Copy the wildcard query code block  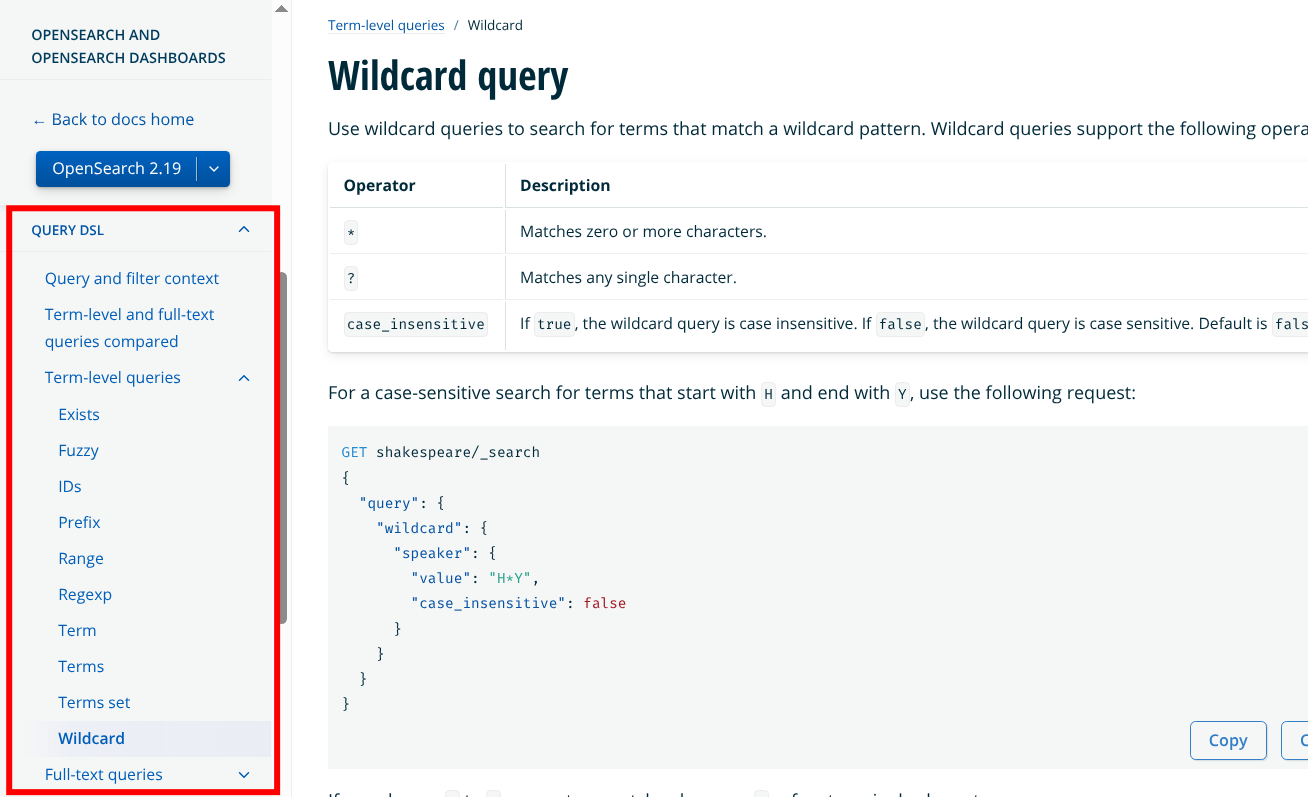pos(1228,740)
